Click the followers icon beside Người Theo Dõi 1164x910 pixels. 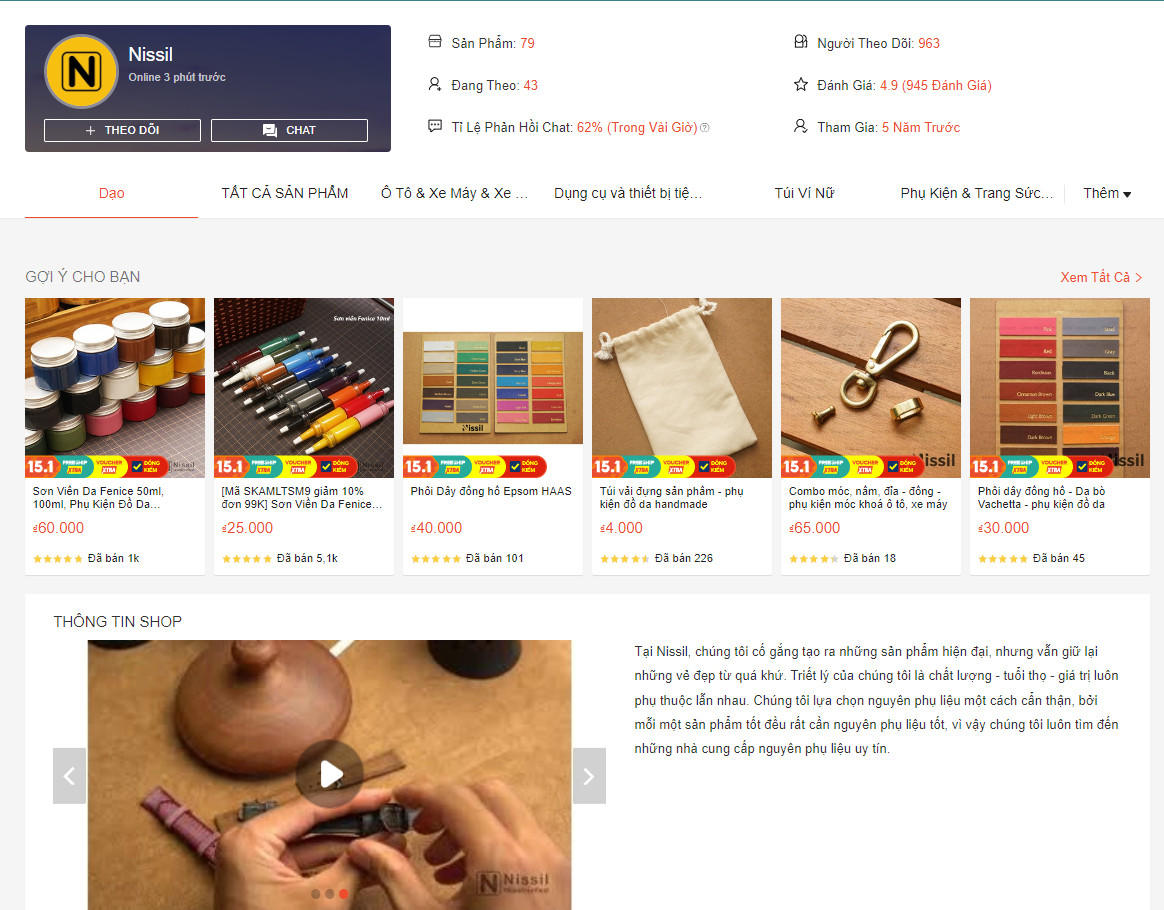800,42
